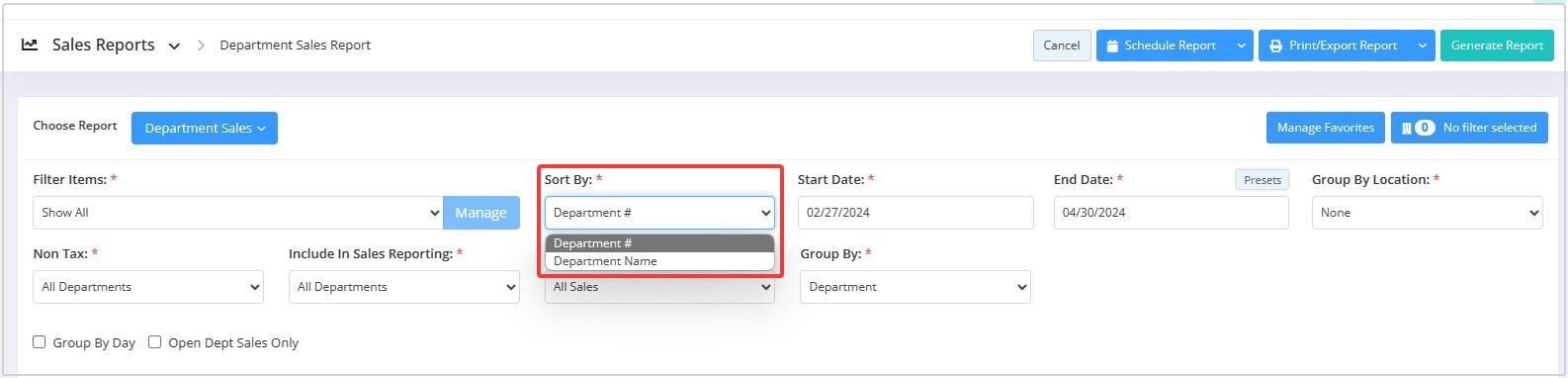This screenshot has height=378, width=1568.
Task: Cancel the report setup
Action: (x=1062, y=46)
